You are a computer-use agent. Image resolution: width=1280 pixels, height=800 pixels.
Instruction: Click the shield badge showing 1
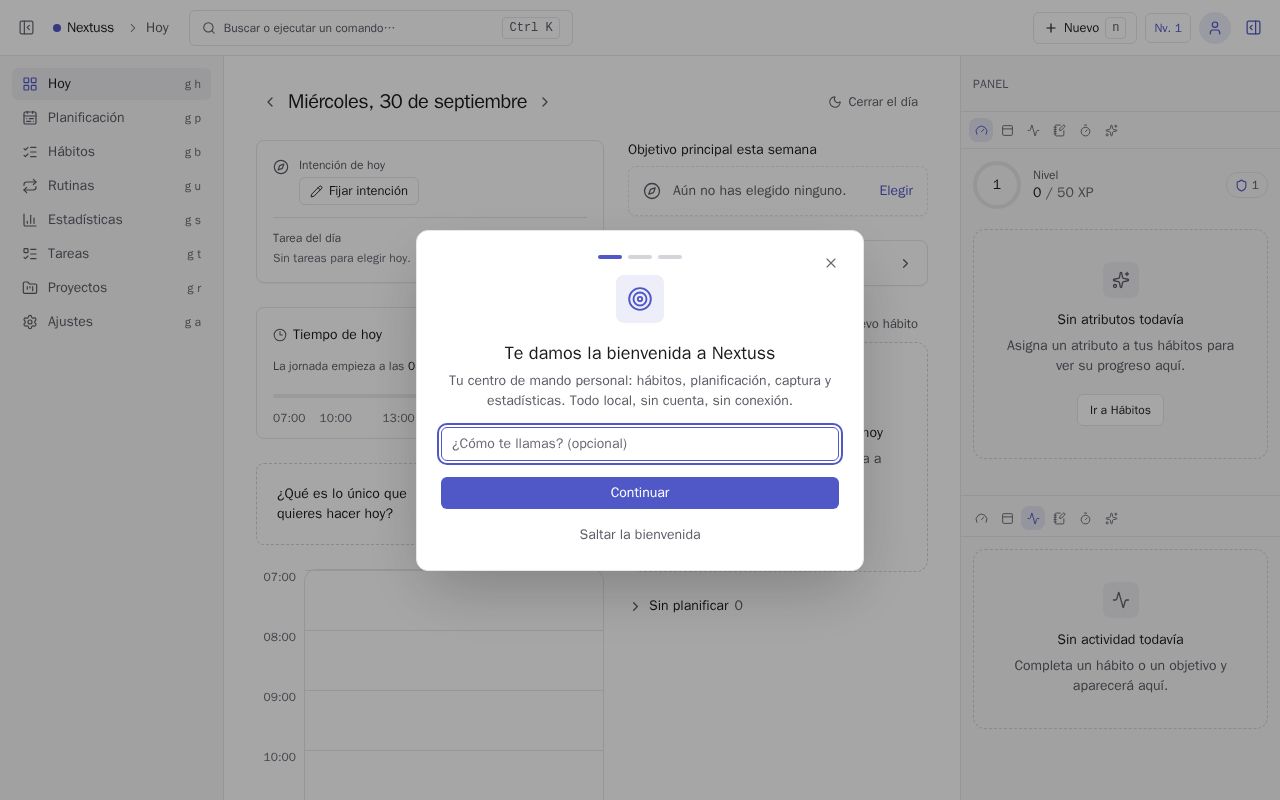pos(1247,185)
